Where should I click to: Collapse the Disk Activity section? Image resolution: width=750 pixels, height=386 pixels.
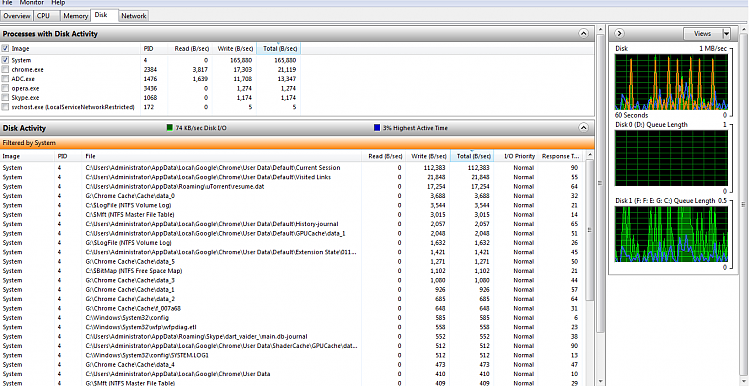click(583, 128)
